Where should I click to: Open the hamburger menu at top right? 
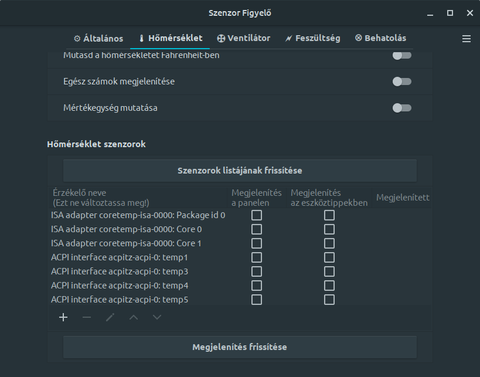tap(466, 39)
